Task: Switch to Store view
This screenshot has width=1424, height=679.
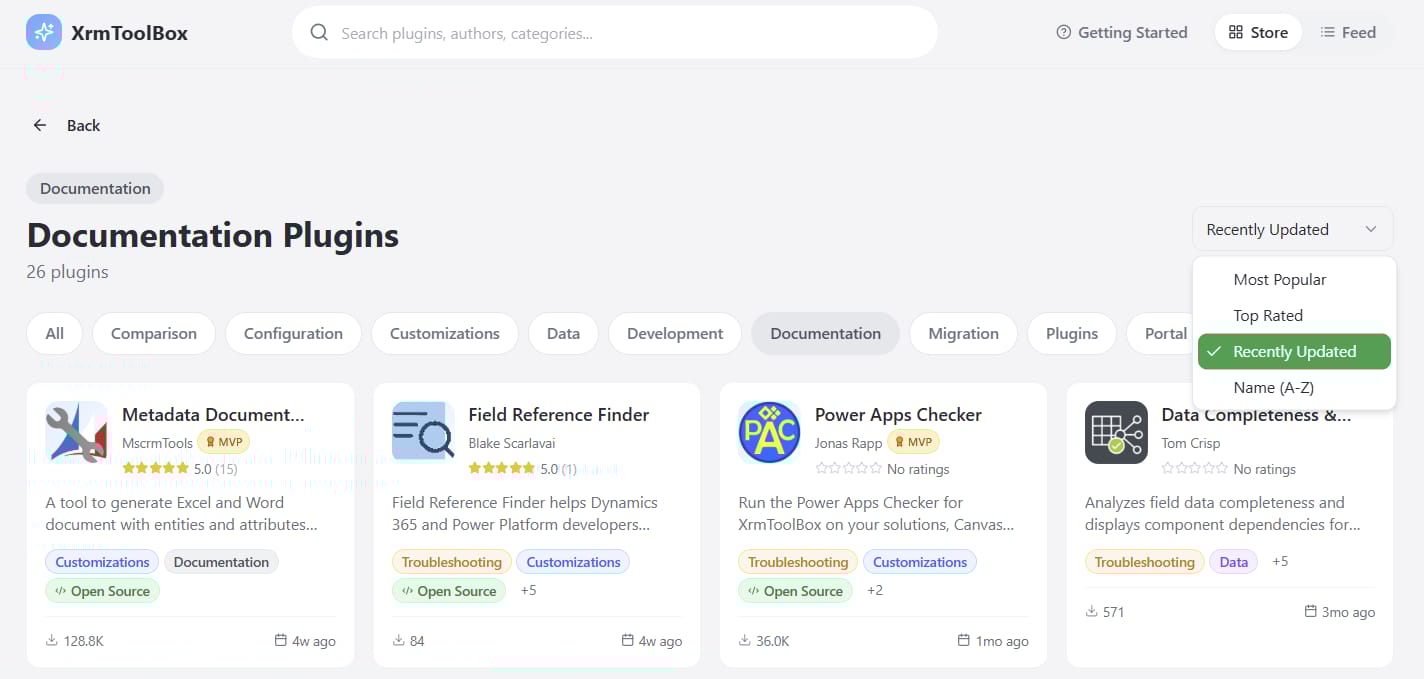Action: (1258, 32)
